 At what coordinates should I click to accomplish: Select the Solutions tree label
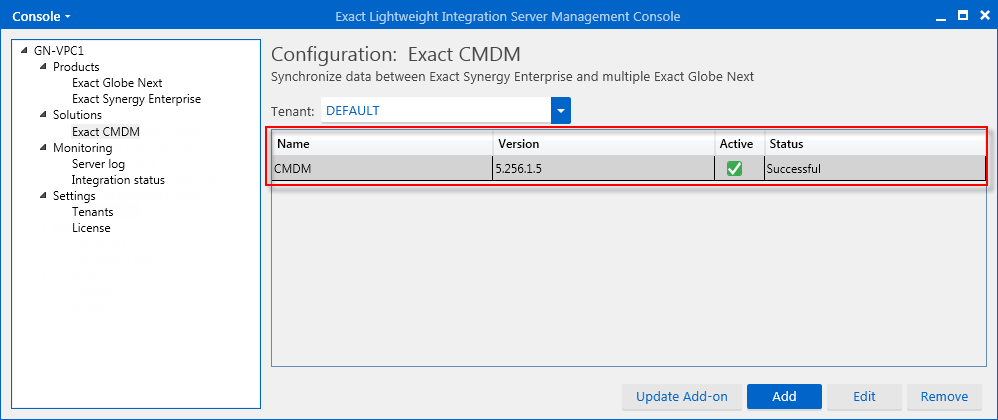coord(77,115)
